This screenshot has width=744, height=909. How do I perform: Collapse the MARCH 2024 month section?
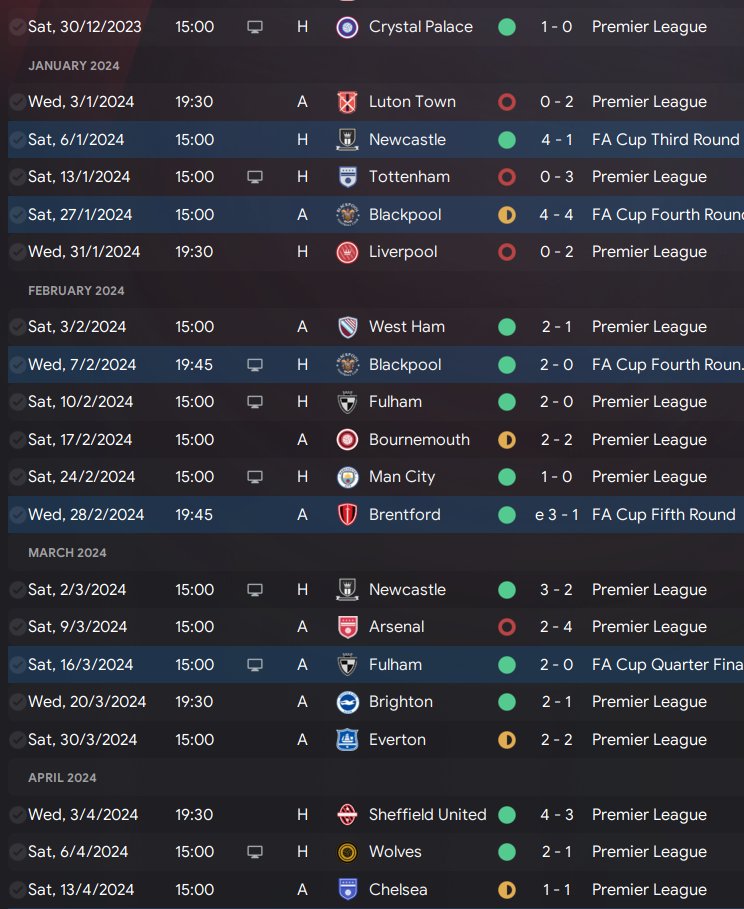[67, 552]
